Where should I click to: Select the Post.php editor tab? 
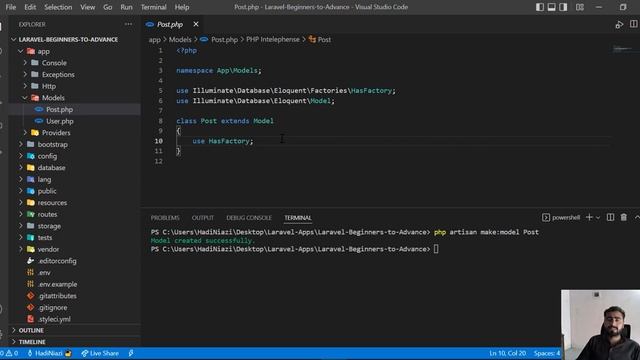pos(170,24)
